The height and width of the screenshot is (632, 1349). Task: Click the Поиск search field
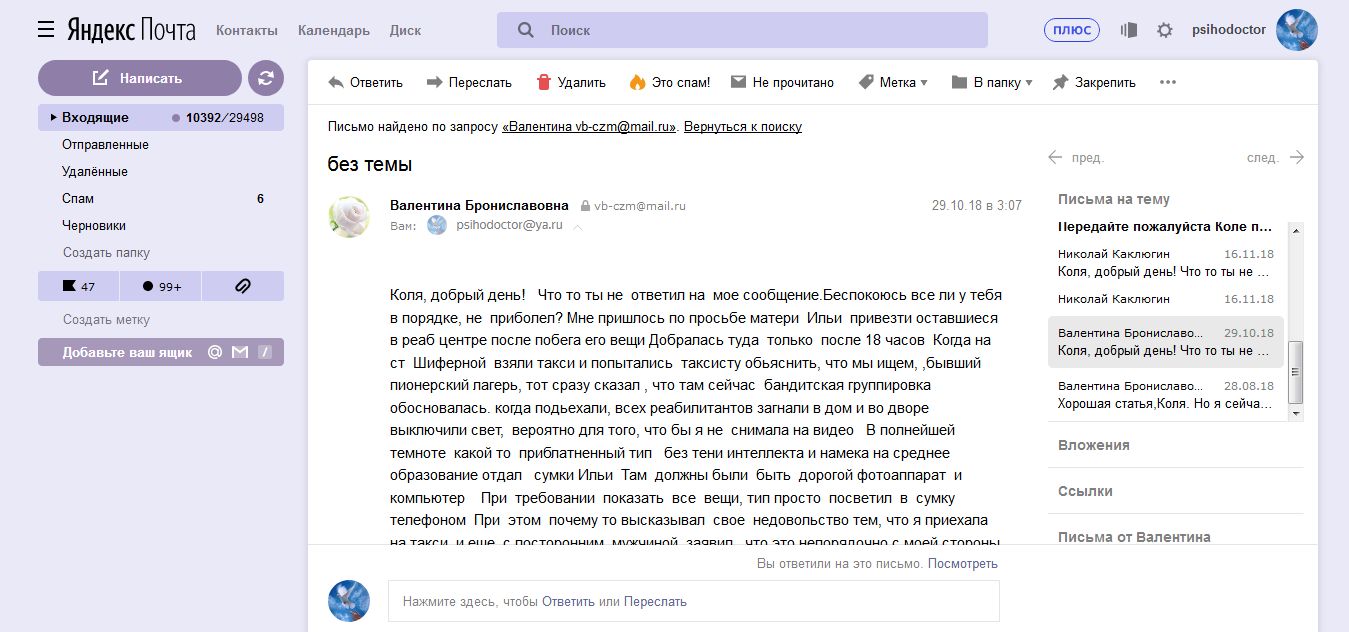click(x=742, y=30)
